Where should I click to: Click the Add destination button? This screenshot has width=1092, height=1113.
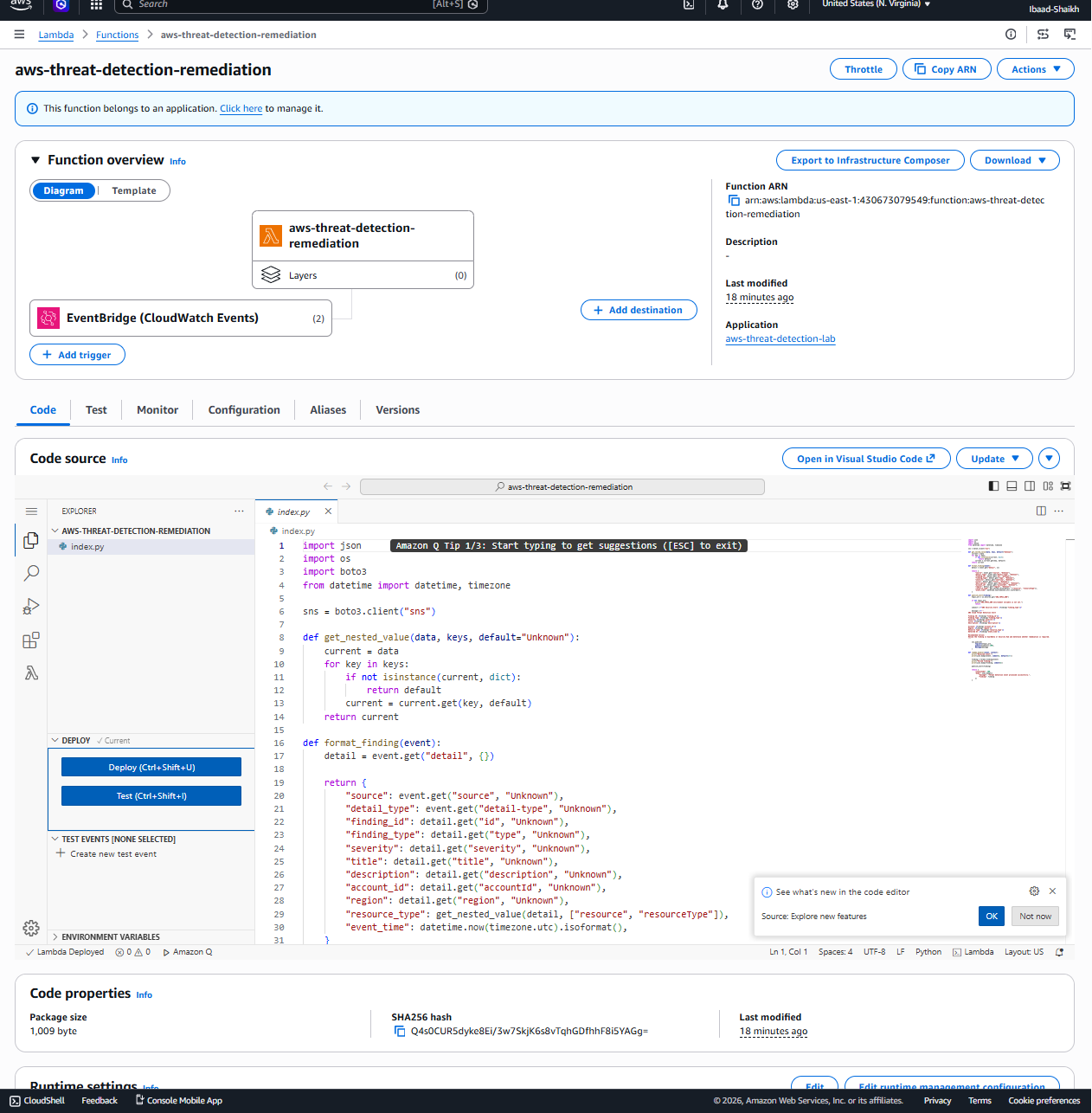[639, 310]
